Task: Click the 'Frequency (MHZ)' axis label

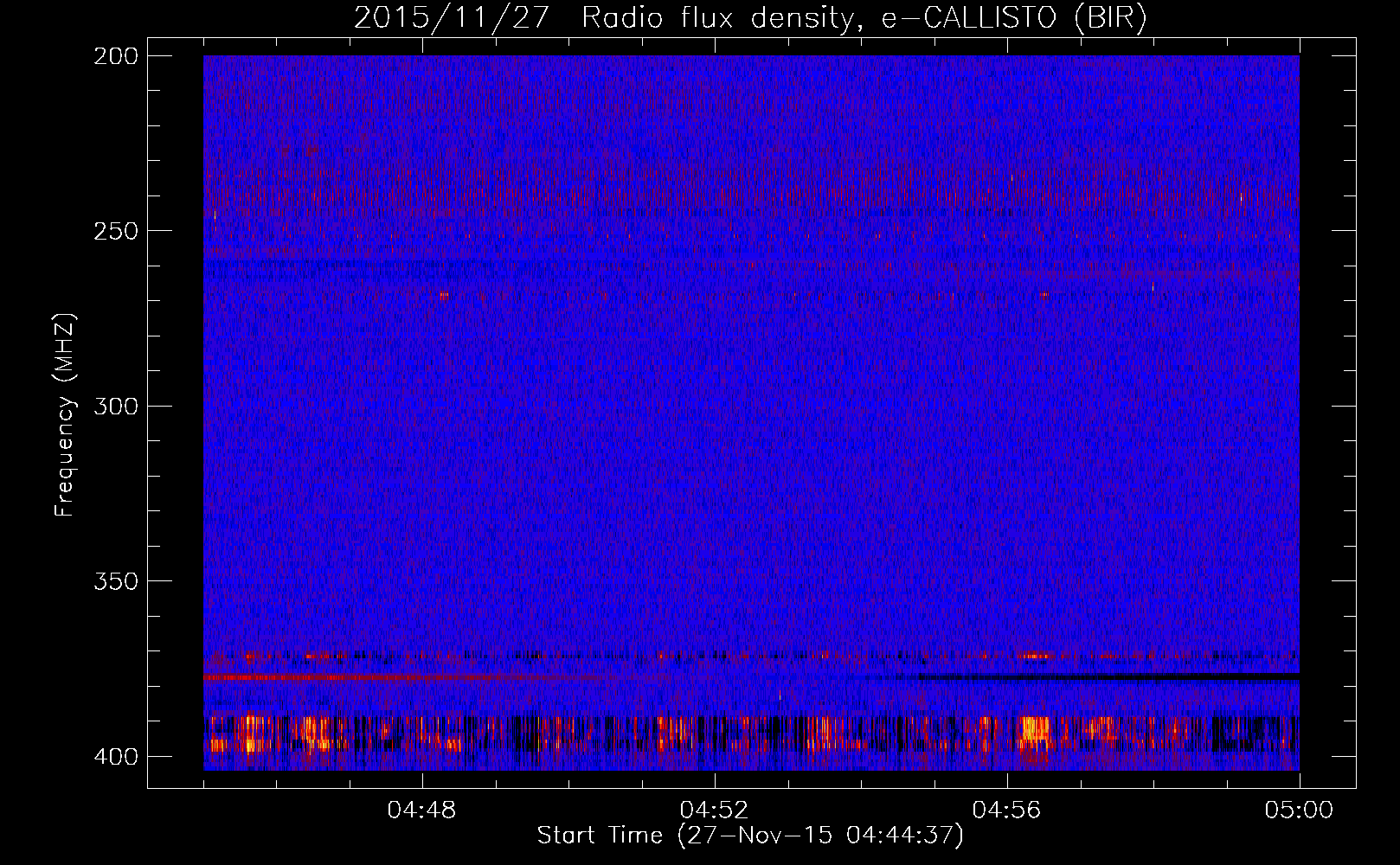Action: click(65, 414)
